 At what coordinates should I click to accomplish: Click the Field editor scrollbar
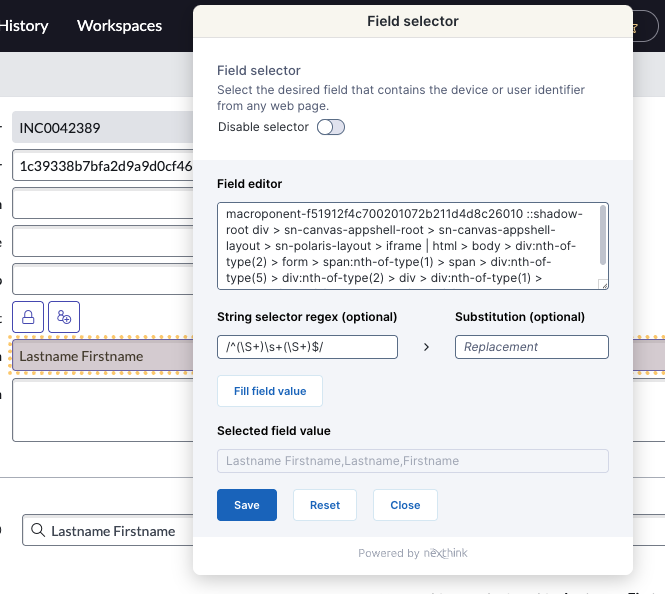pos(603,235)
